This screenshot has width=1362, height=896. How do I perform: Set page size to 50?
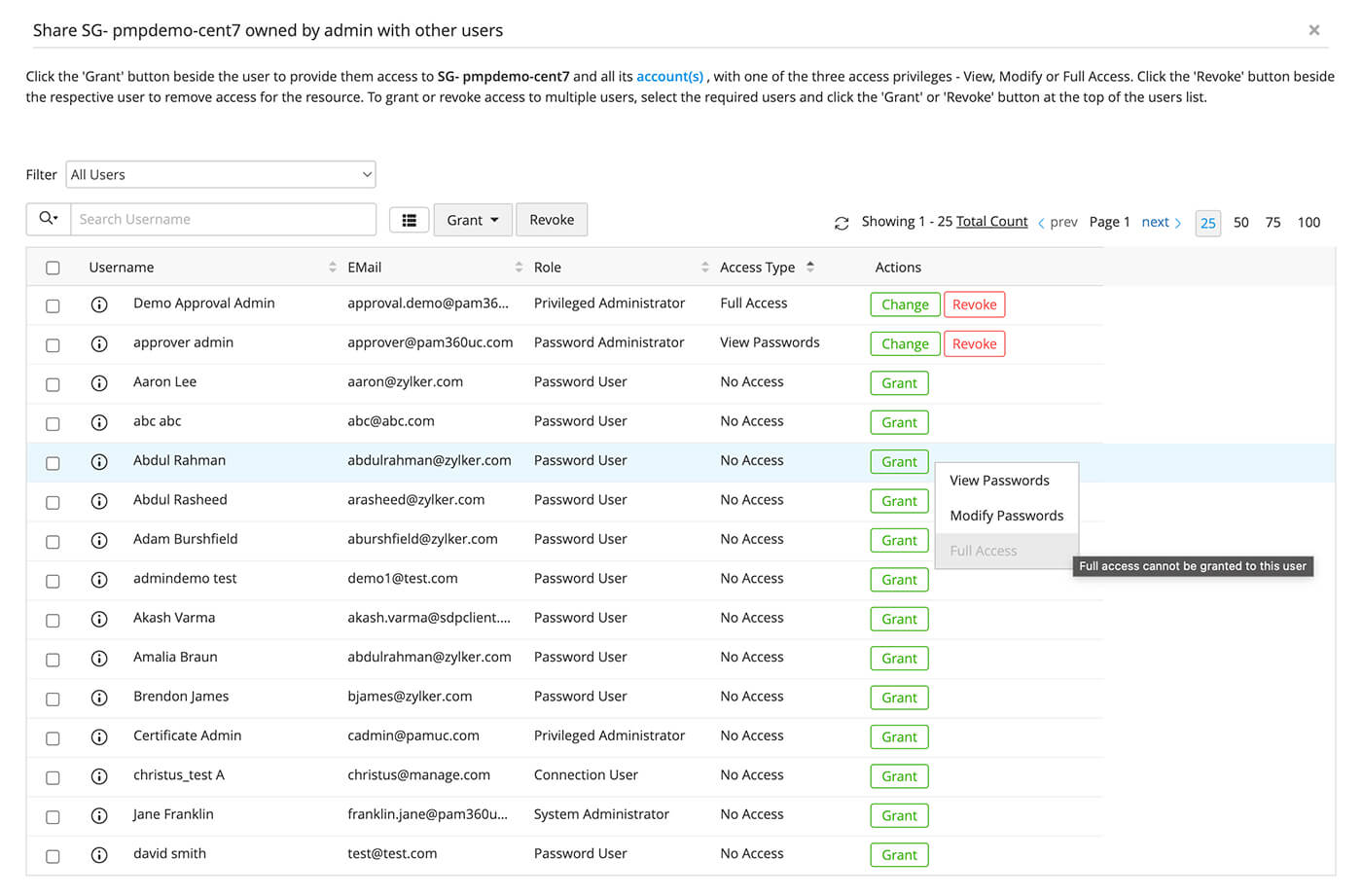[1240, 223]
